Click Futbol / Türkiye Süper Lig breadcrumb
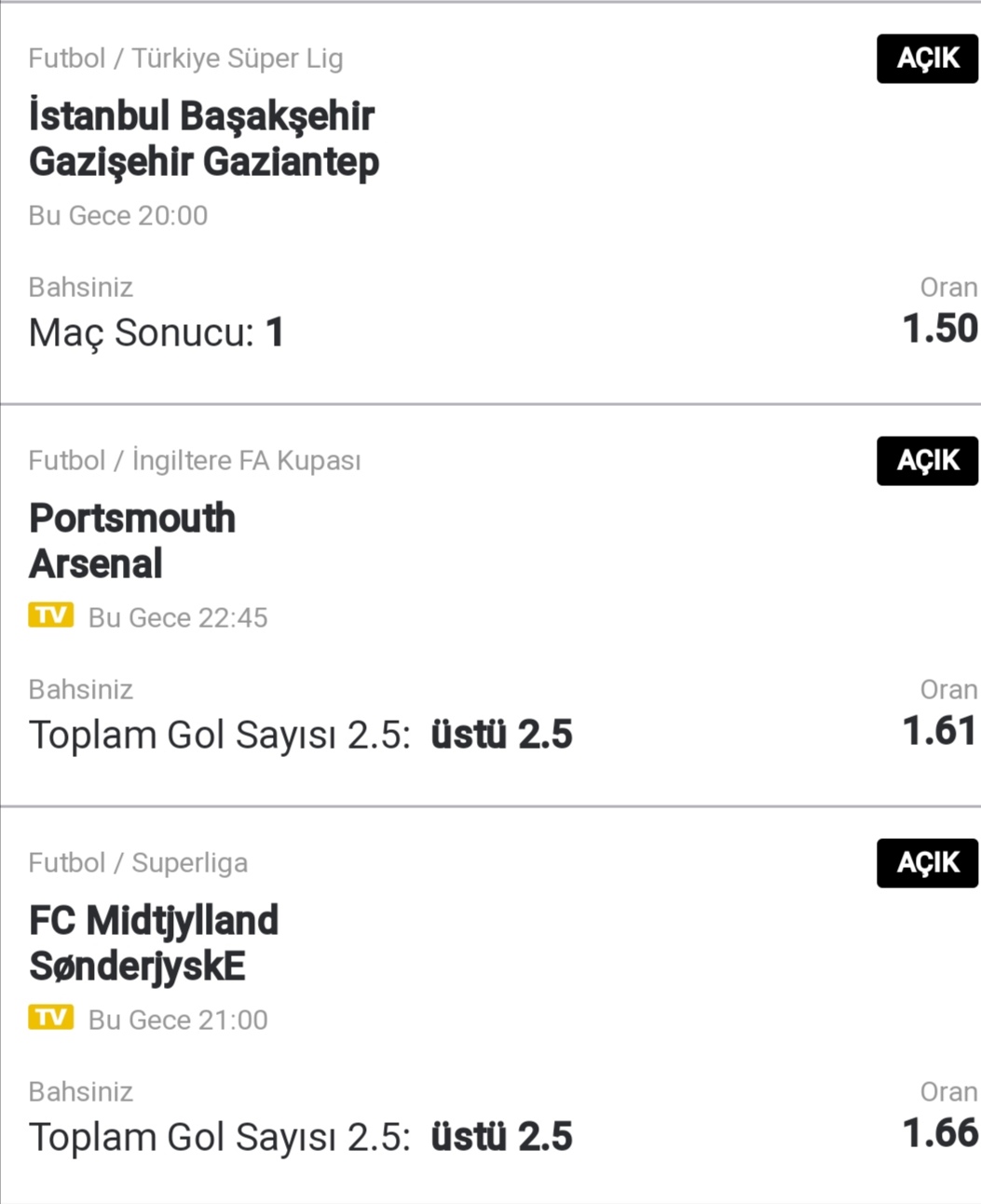The image size is (981, 1204). [x=185, y=59]
